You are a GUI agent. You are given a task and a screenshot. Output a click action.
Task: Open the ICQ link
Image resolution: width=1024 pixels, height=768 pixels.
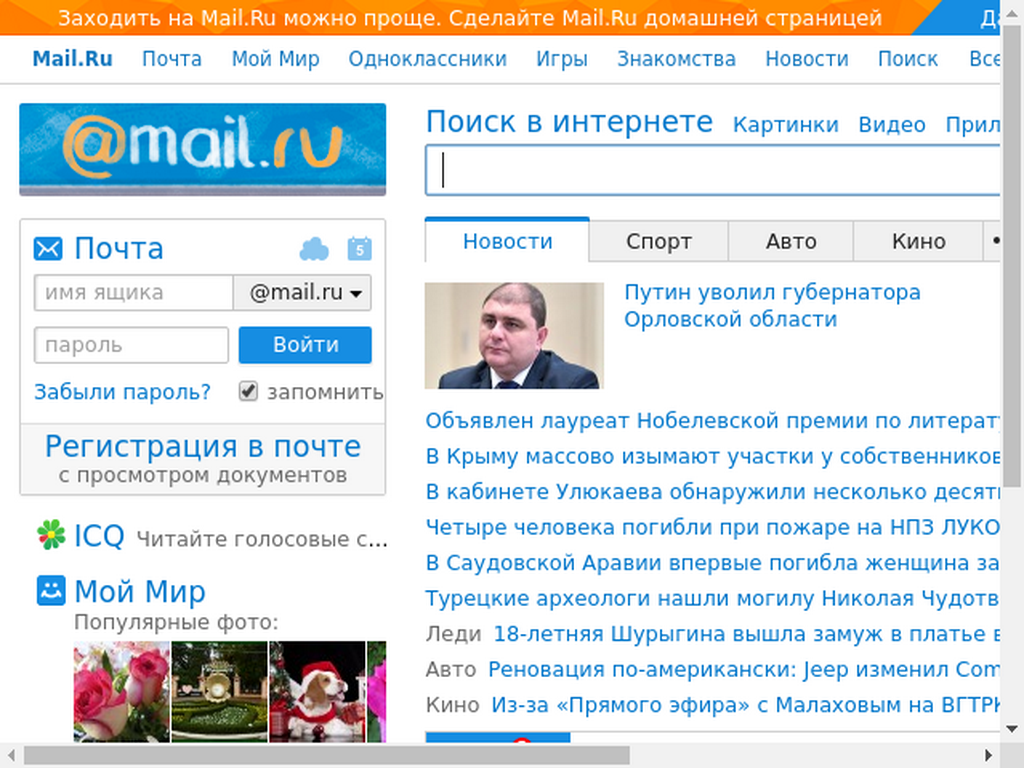coord(99,536)
